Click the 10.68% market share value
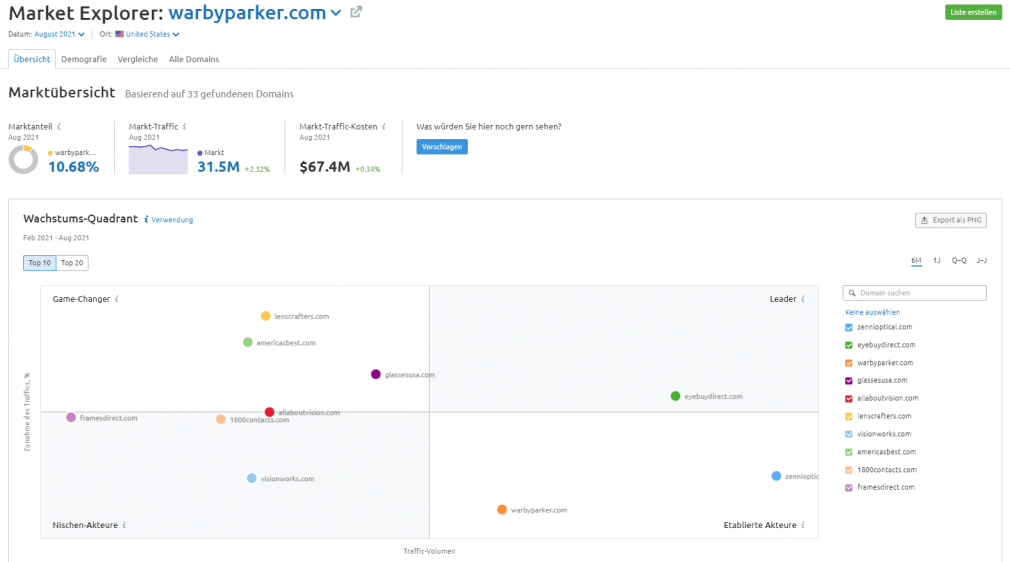Screen dimensions: 1010x562 point(73,167)
